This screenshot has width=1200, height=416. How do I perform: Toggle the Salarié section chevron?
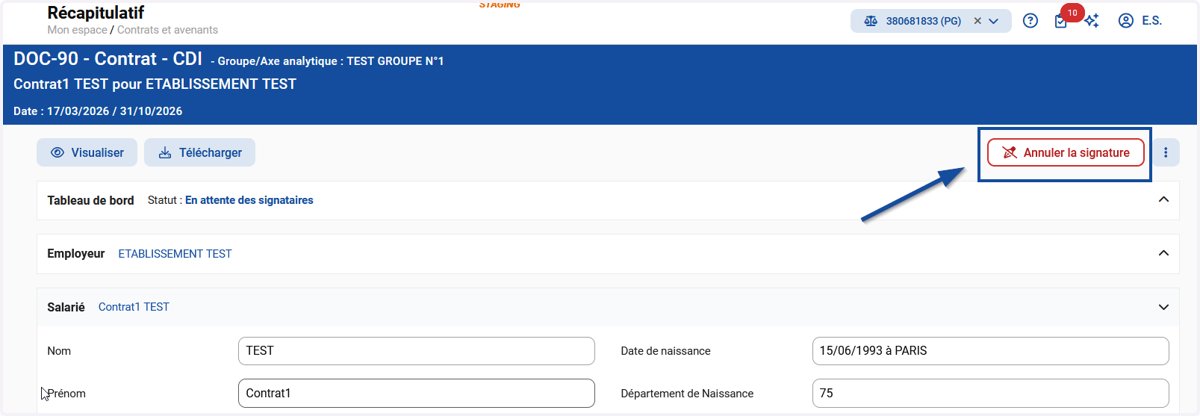coord(1163,307)
